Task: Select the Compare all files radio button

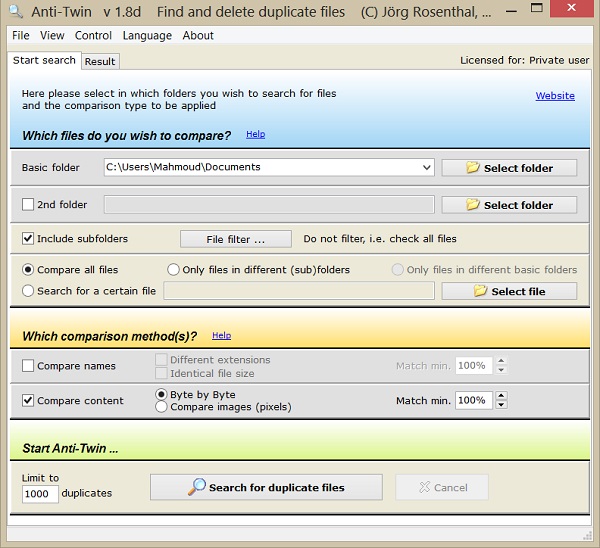Action: (28, 269)
